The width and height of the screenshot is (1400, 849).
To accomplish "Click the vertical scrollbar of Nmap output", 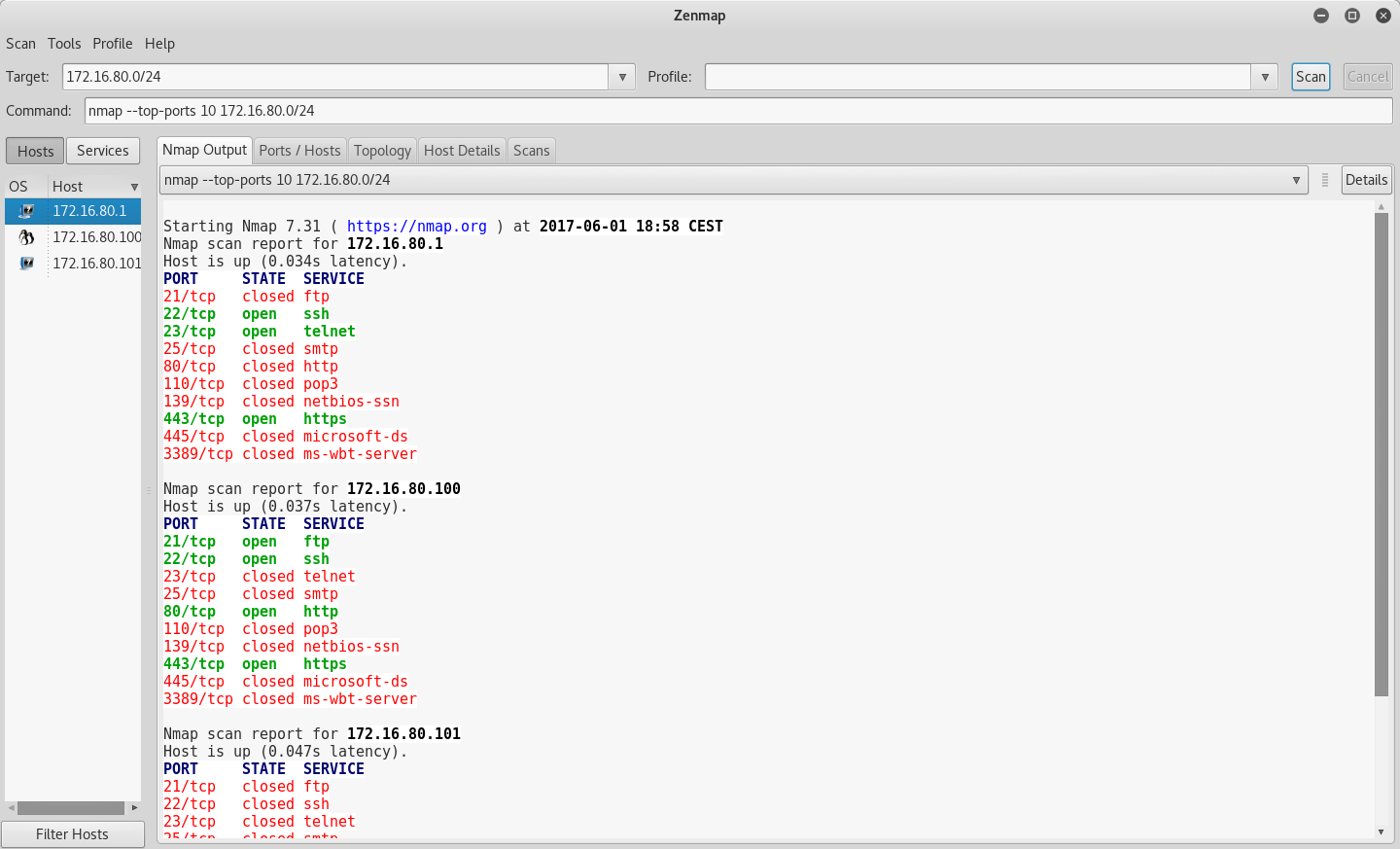I will pos(1382,454).
